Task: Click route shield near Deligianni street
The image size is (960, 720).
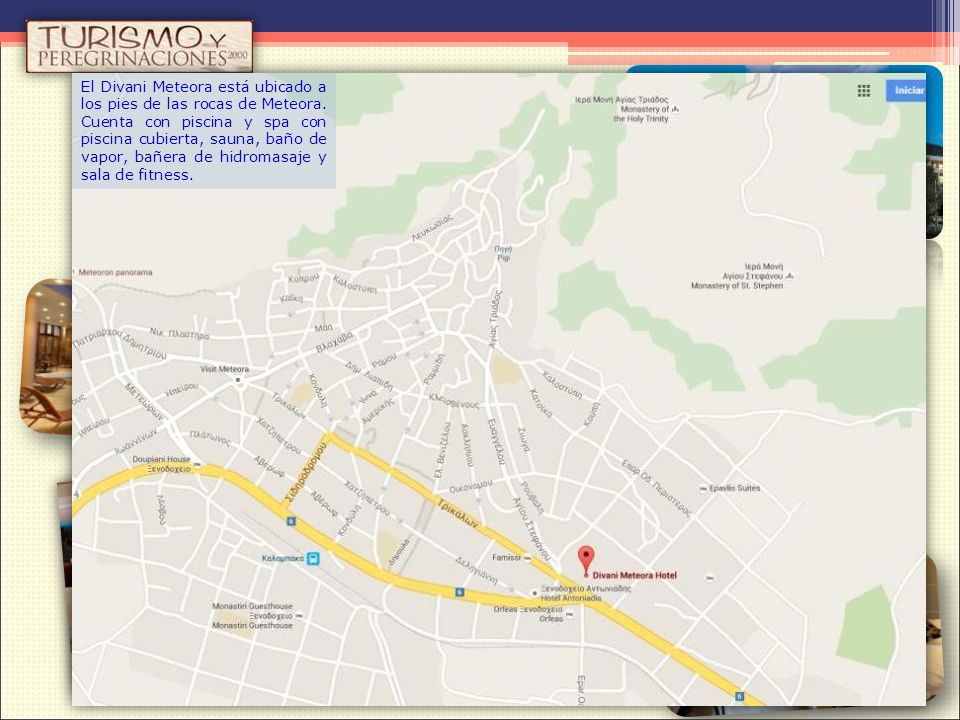Action: coord(459,592)
